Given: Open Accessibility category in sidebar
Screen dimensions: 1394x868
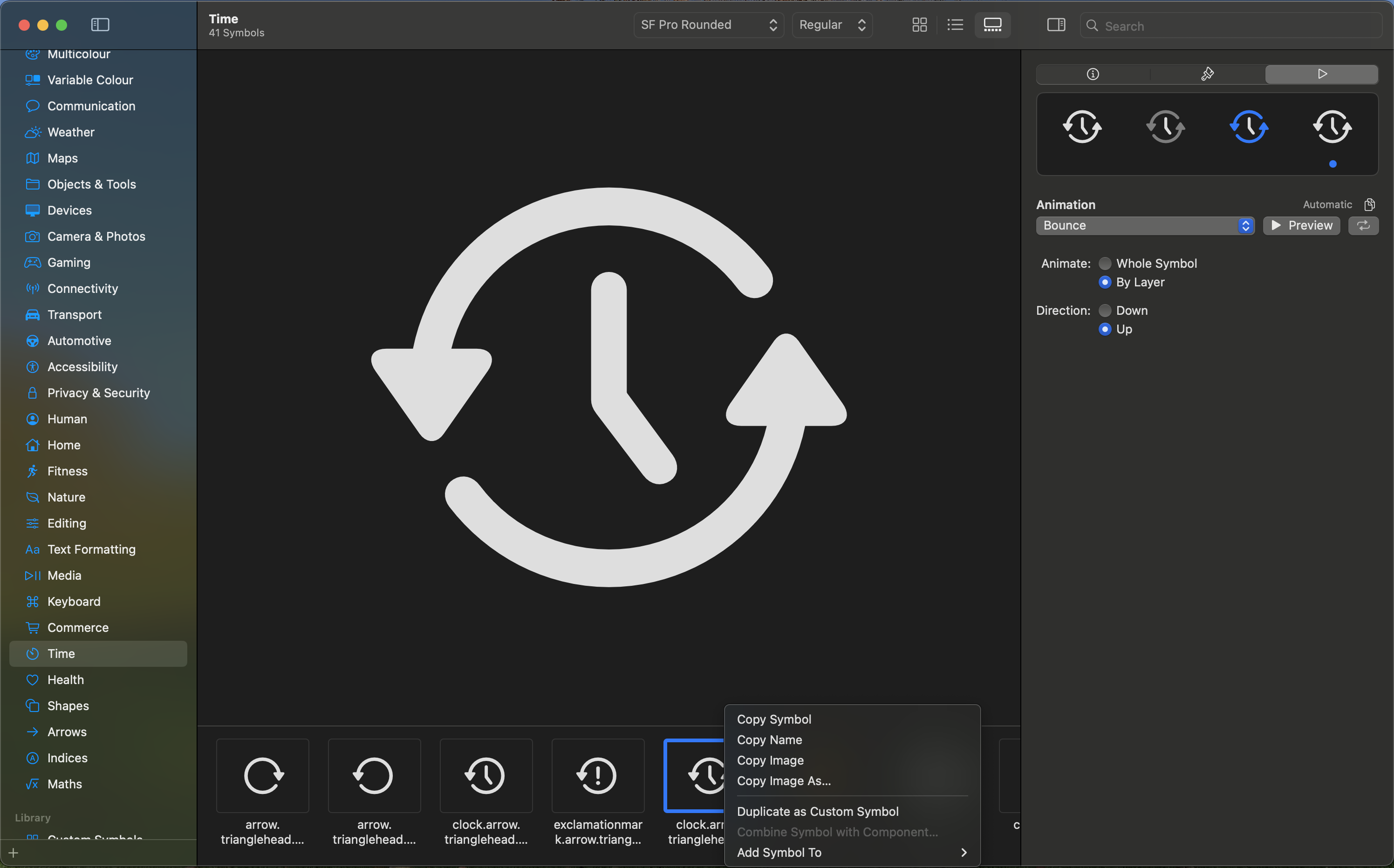Looking at the screenshot, I should click(x=98, y=367).
